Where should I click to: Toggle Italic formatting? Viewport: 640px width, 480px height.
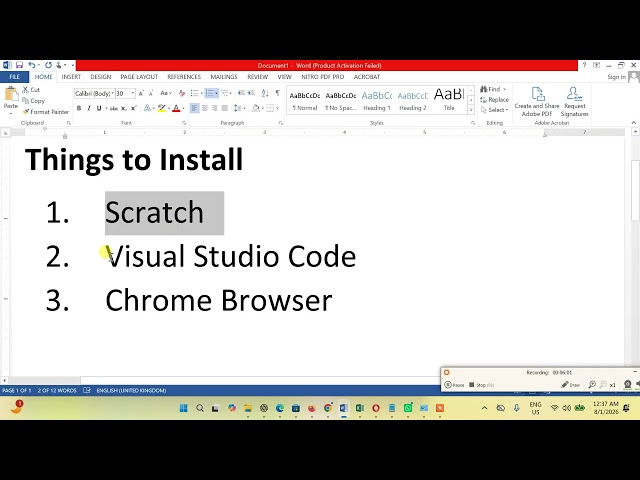pyautogui.click(x=89, y=109)
